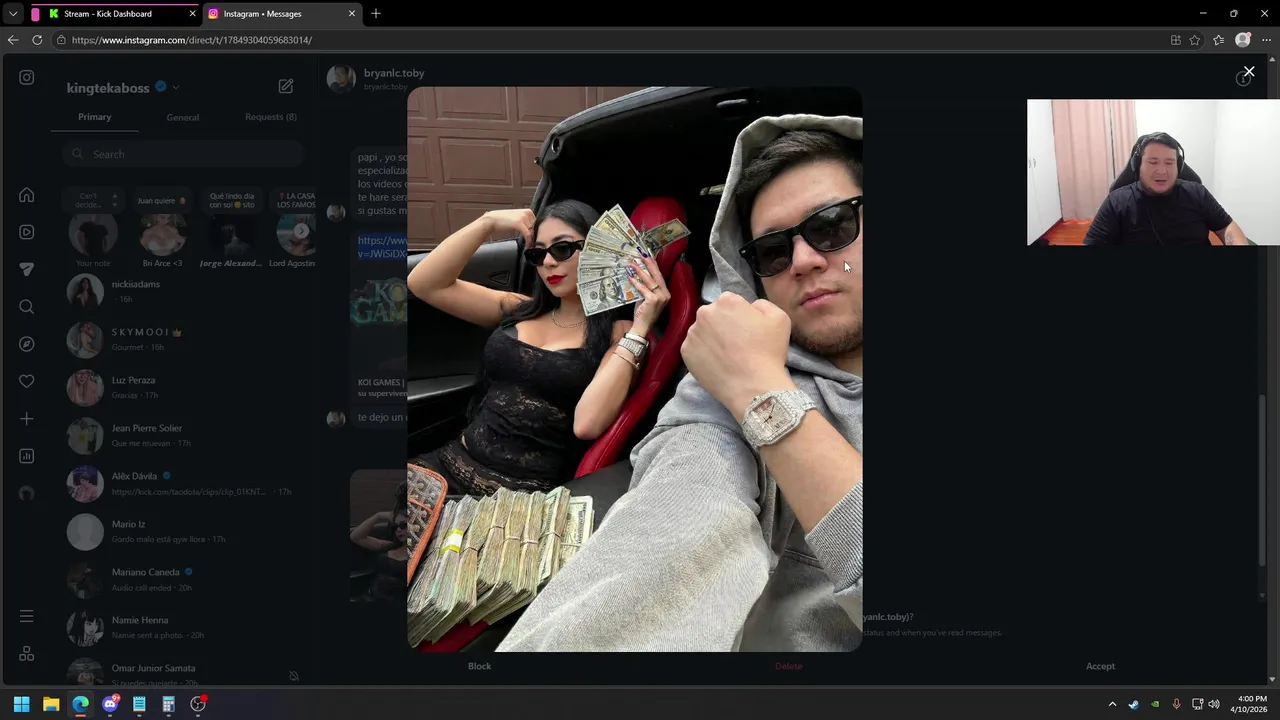1280x720 pixels.
Task: Open the Mariano Caneda conversation
Action: pyautogui.click(x=183, y=579)
